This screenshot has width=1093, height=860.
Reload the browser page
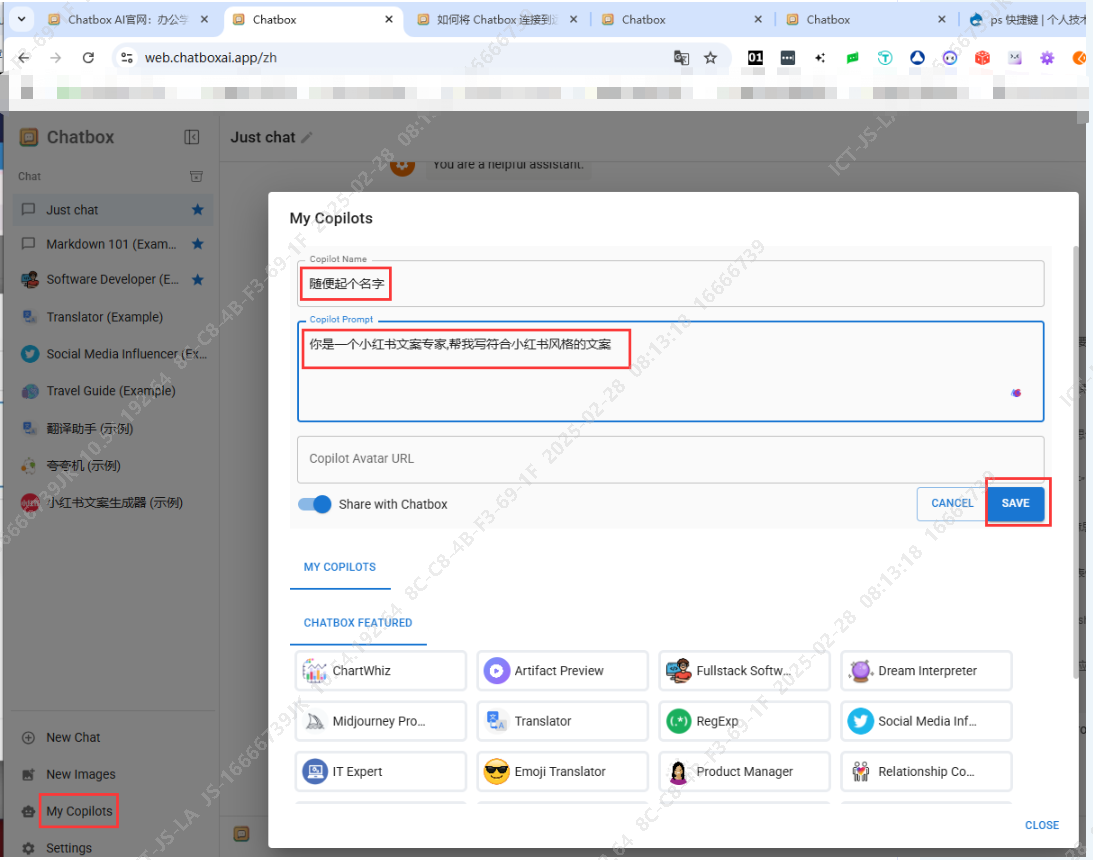88,58
